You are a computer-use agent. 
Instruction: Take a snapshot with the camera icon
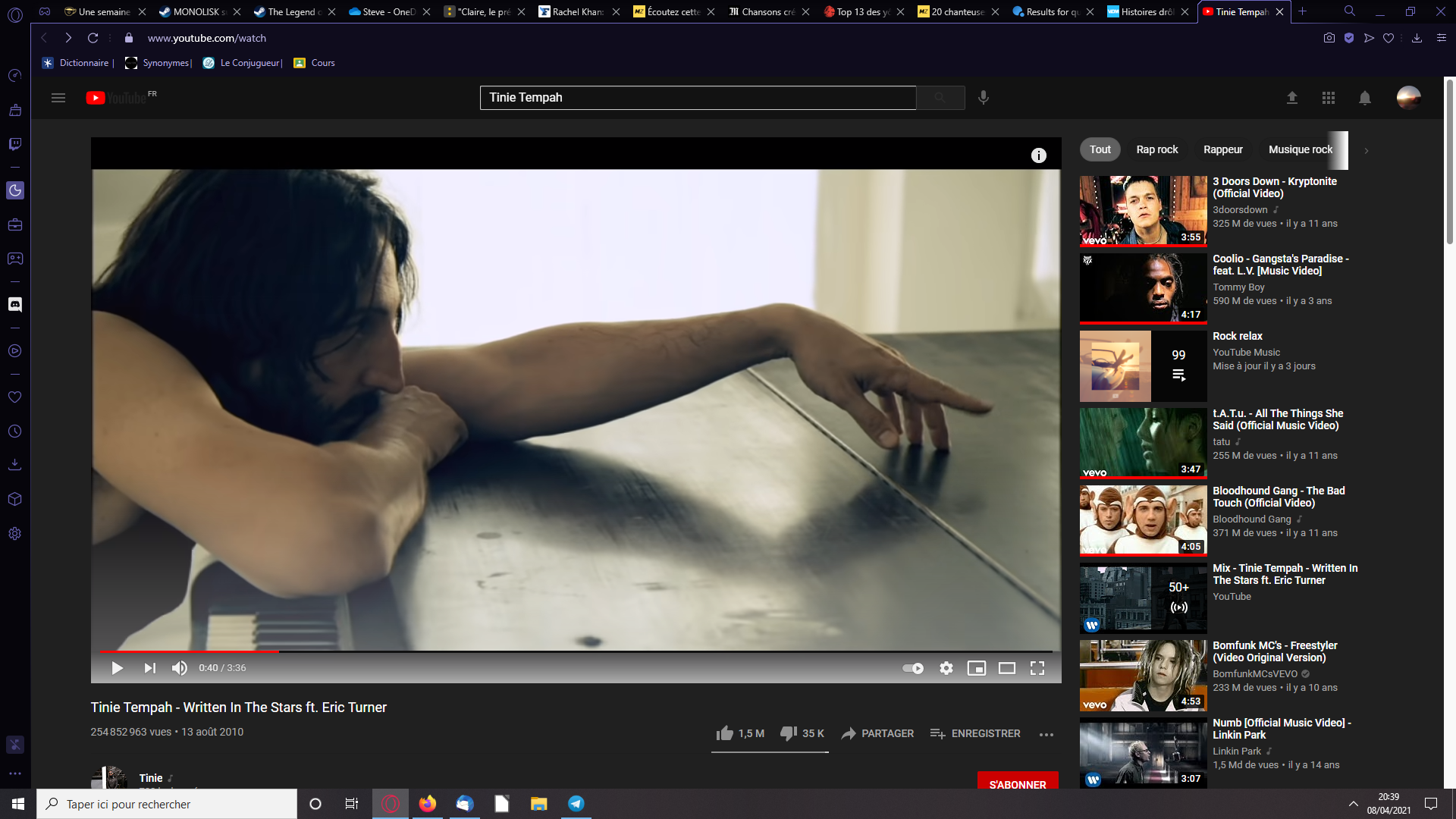pyautogui.click(x=1329, y=38)
